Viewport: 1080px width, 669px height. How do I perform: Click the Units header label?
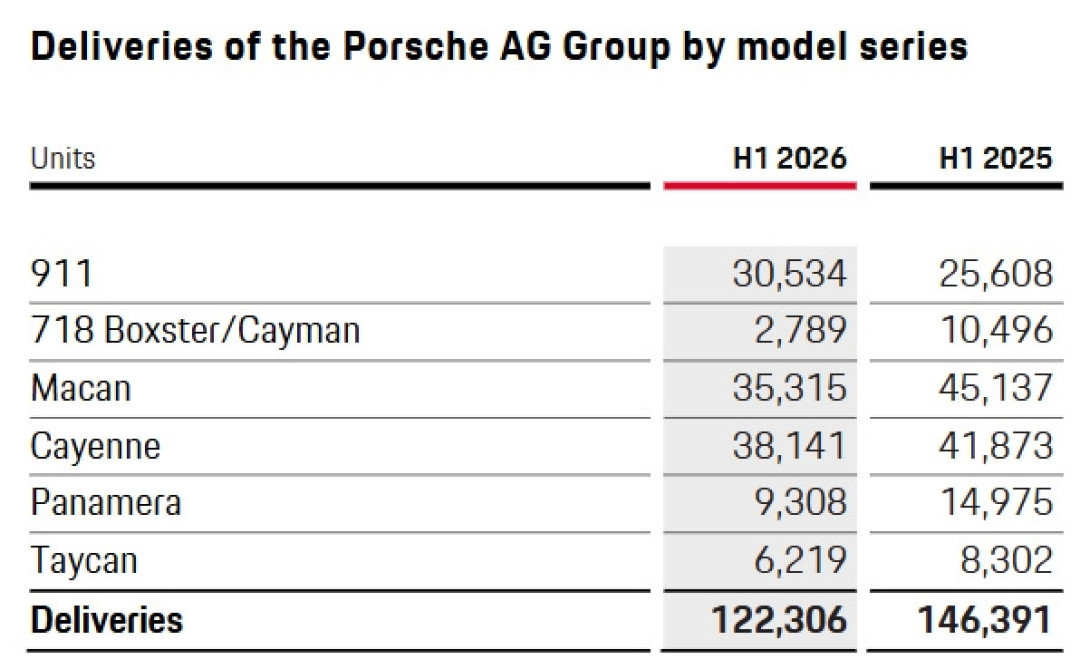click(x=63, y=158)
